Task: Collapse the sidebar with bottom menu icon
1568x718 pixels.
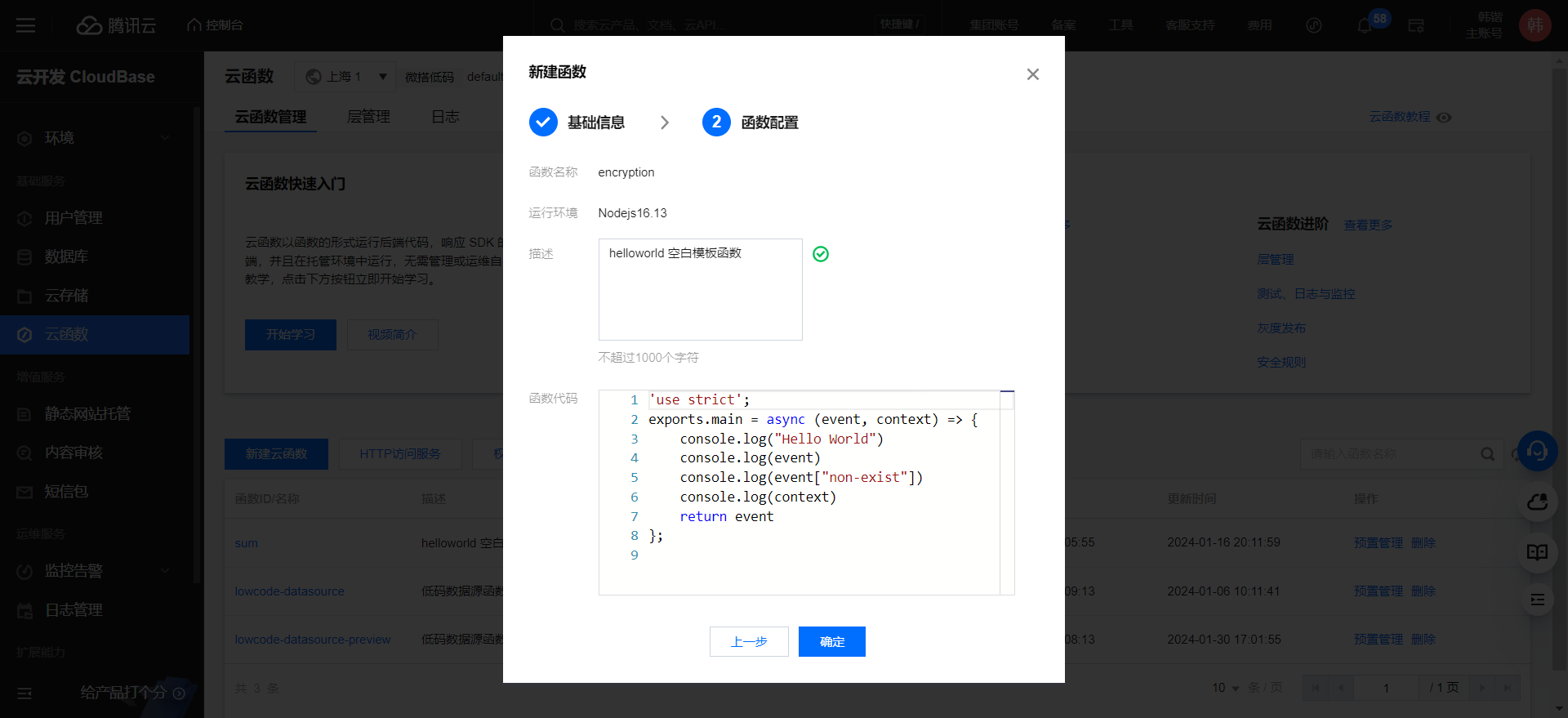Action: (24, 693)
